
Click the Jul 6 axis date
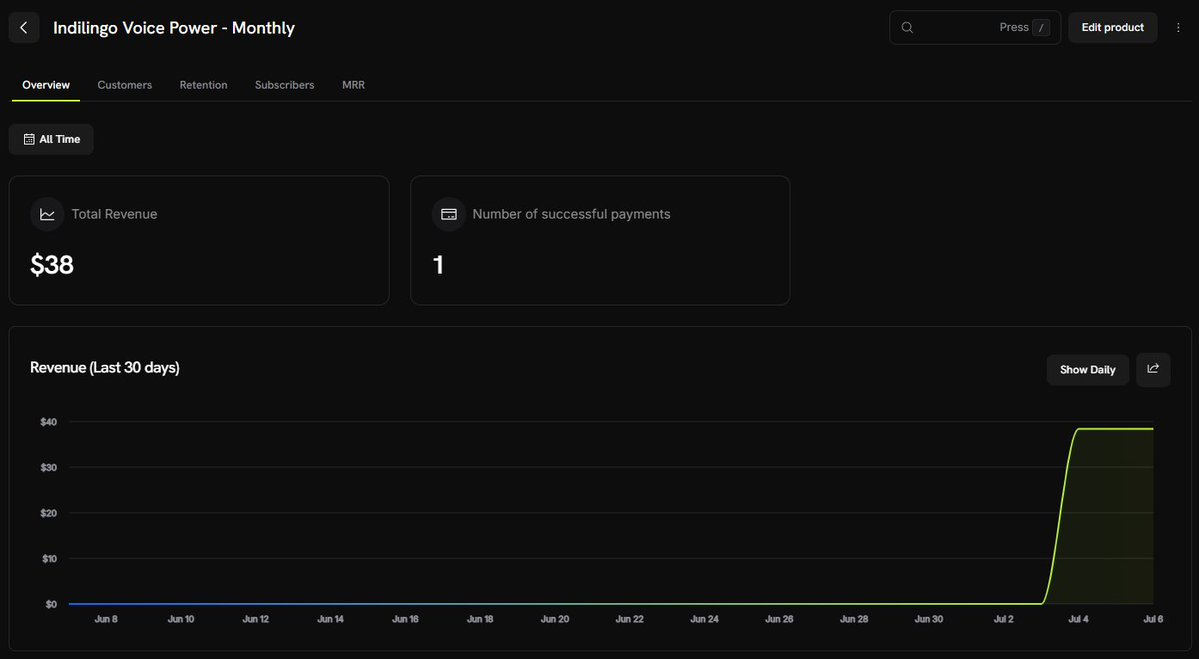point(1153,619)
